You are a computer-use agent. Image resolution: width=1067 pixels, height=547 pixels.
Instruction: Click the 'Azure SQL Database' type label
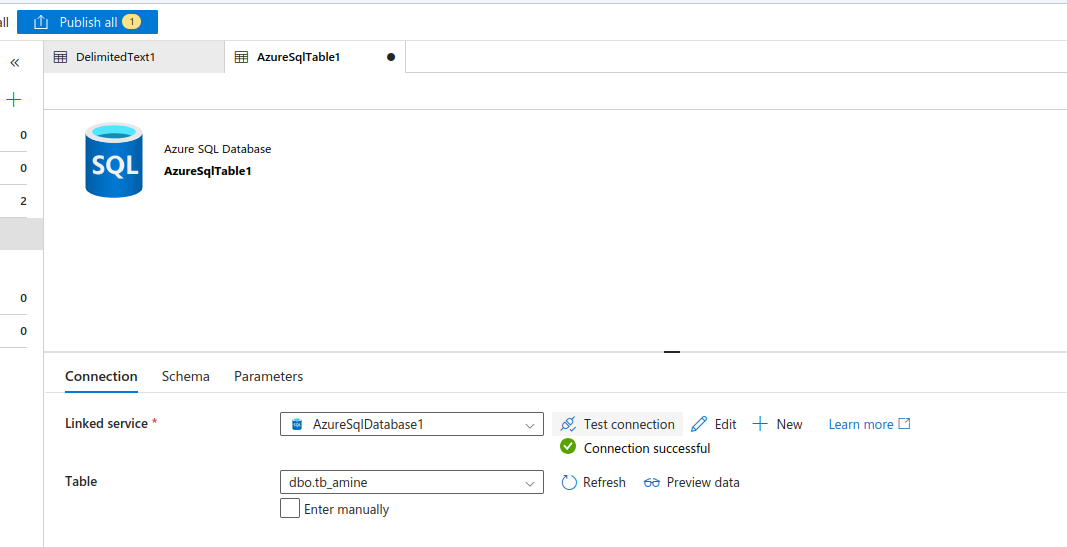coord(218,149)
